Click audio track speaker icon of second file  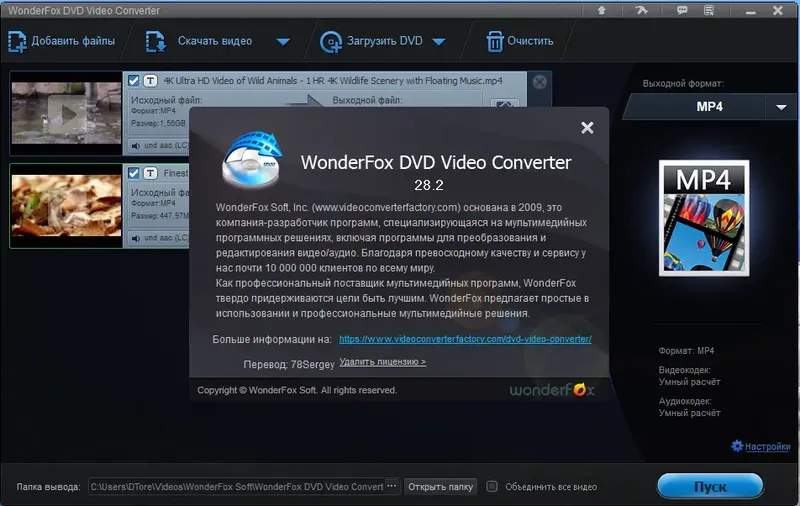click(x=136, y=238)
